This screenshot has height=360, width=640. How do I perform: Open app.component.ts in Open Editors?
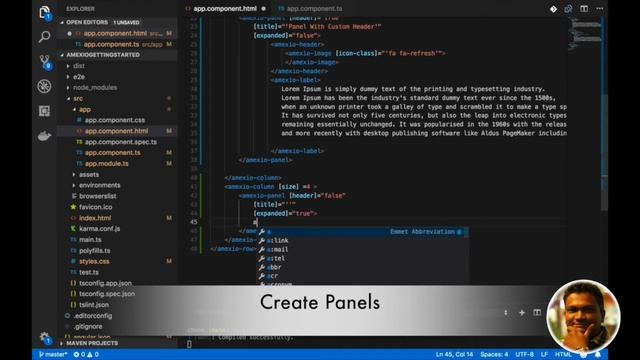tap(118, 44)
